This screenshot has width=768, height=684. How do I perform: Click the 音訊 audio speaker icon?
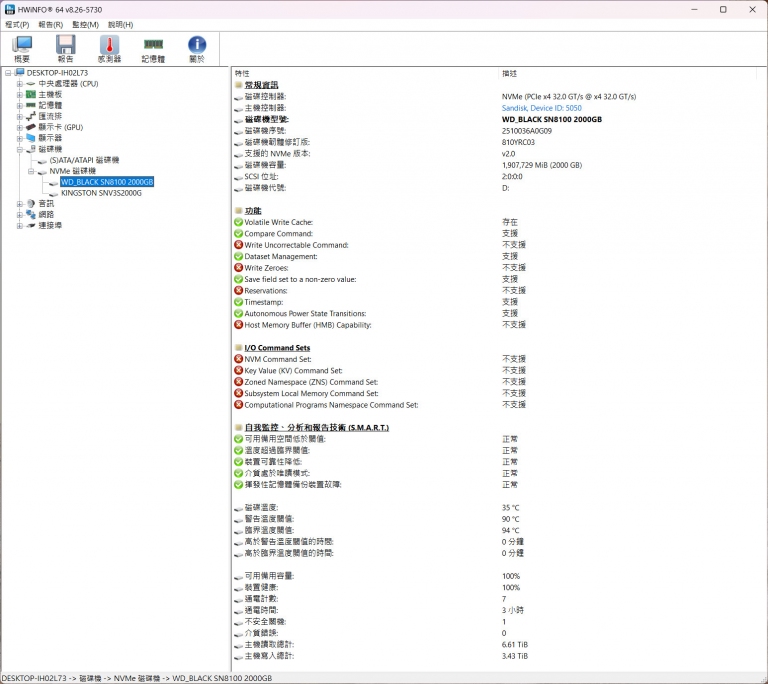[31, 203]
